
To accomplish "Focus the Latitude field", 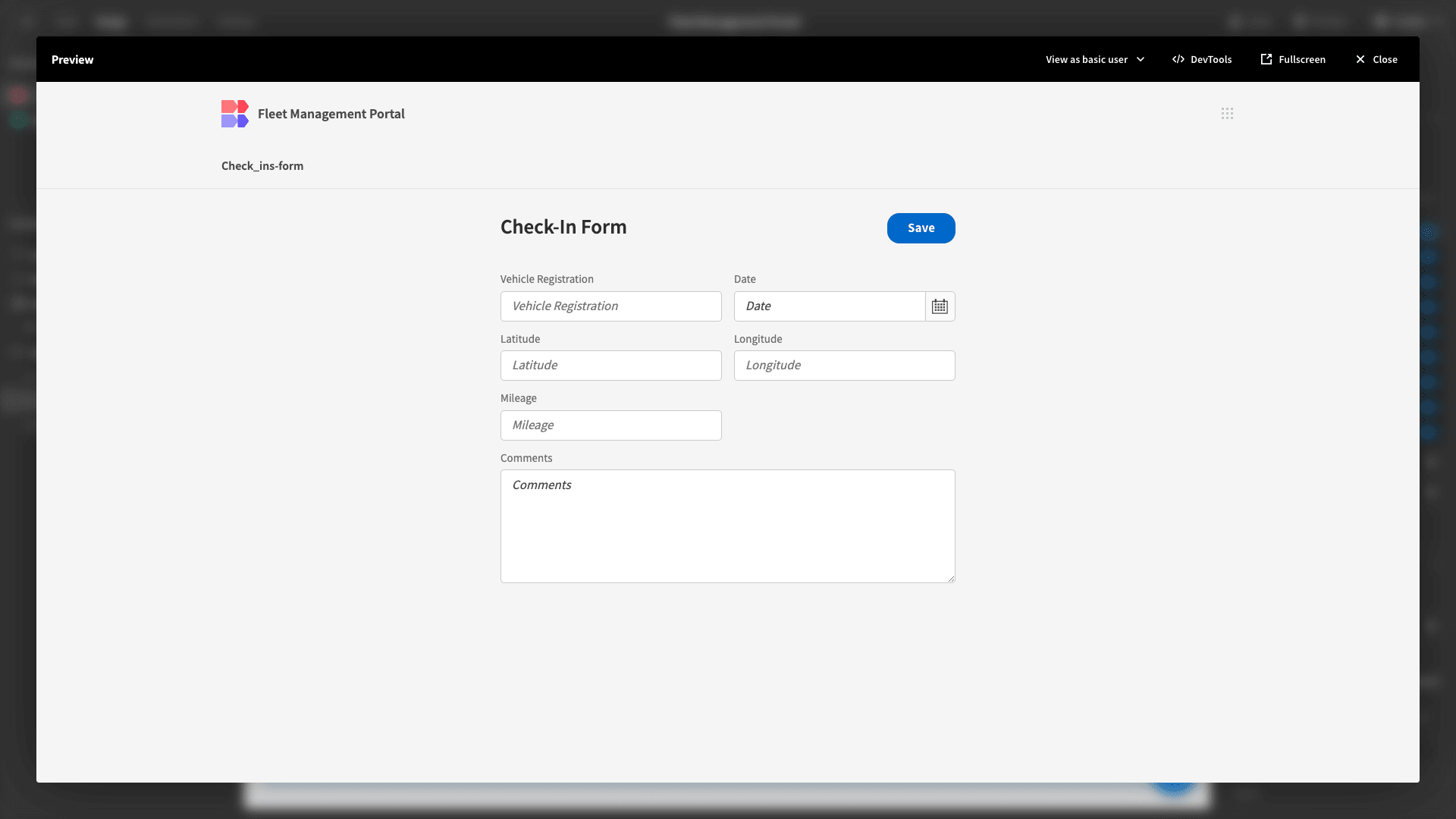I will point(611,366).
